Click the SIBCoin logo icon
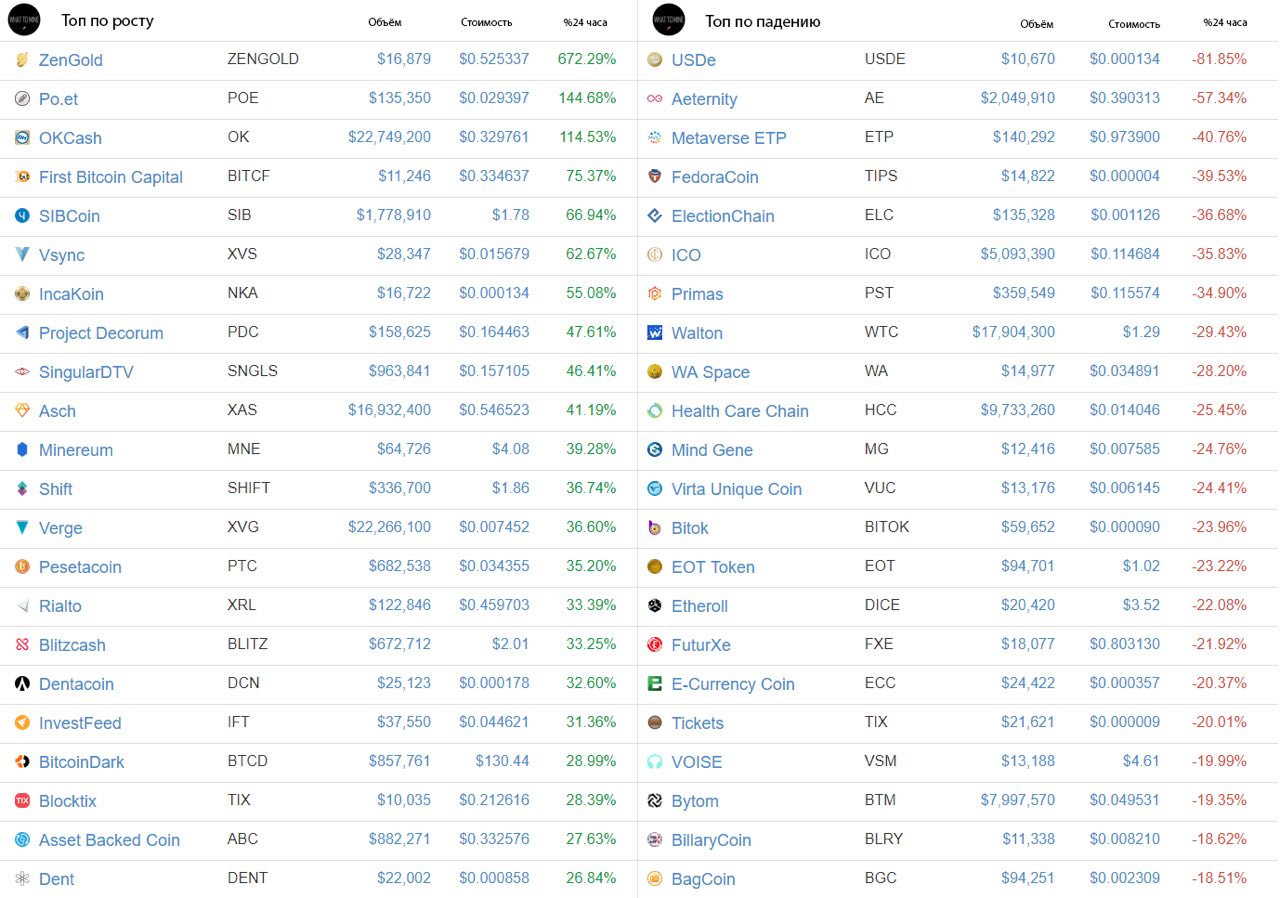Viewport: 1280px width, 898px height. [22, 216]
